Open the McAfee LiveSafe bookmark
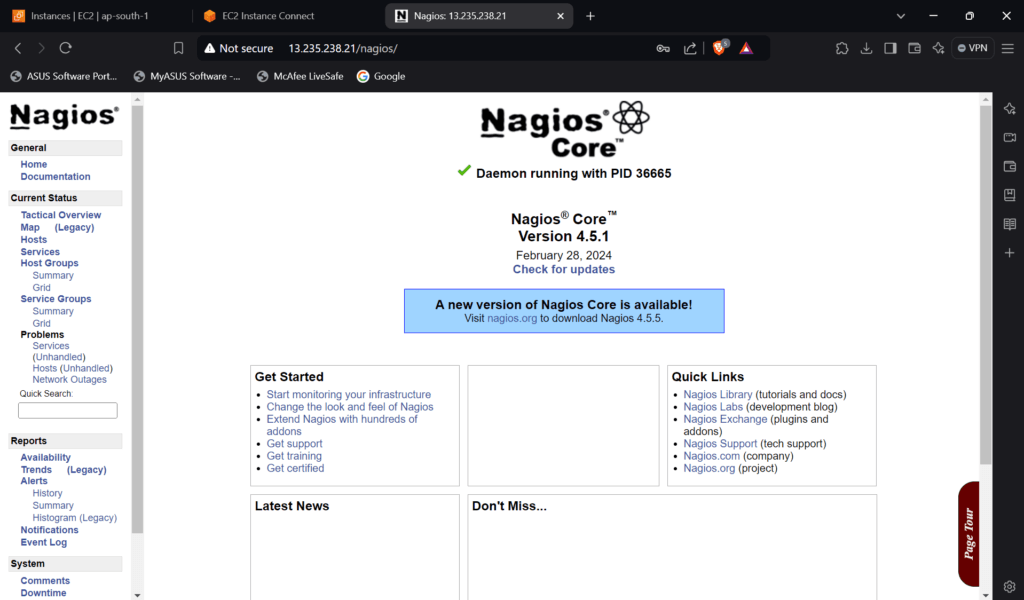Image resolution: width=1024 pixels, height=600 pixels. click(x=300, y=76)
